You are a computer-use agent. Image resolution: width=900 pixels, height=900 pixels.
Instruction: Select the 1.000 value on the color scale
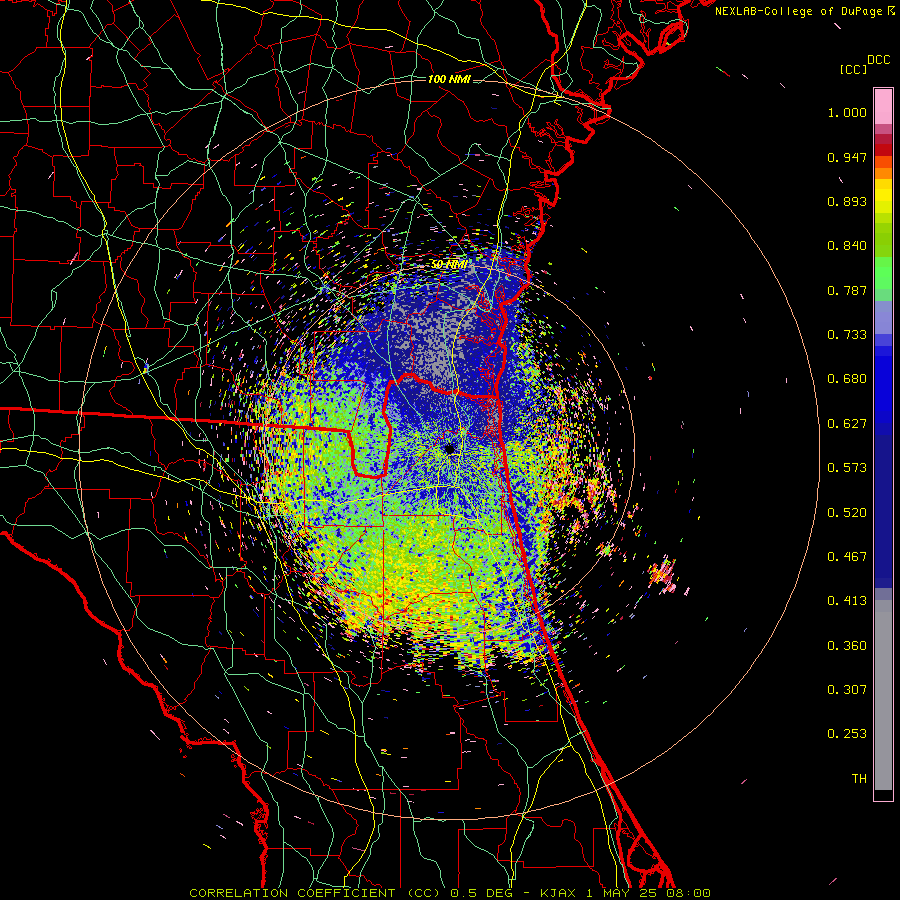coord(847,112)
